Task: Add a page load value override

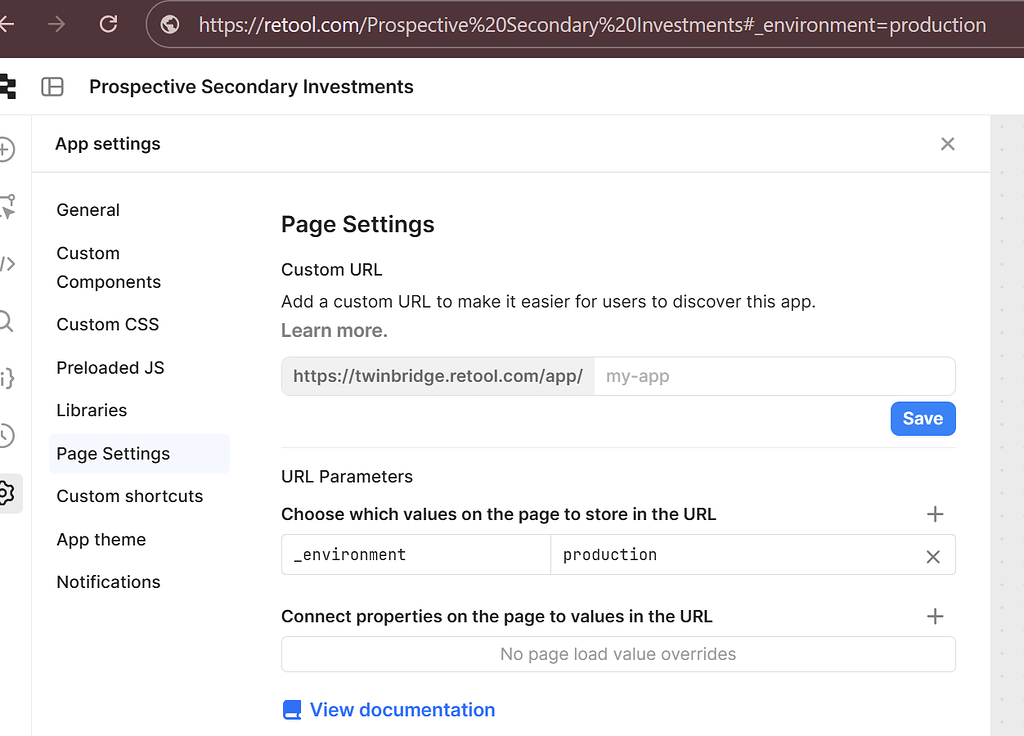Action: pyautogui.click(x=935, y=616)
